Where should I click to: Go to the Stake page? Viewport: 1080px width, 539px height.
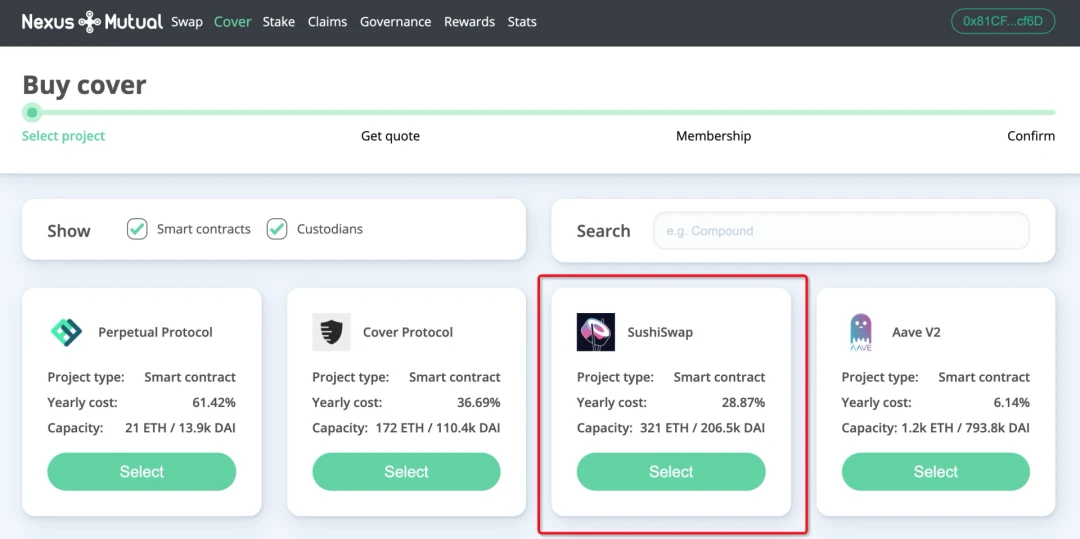pos(279,22)
